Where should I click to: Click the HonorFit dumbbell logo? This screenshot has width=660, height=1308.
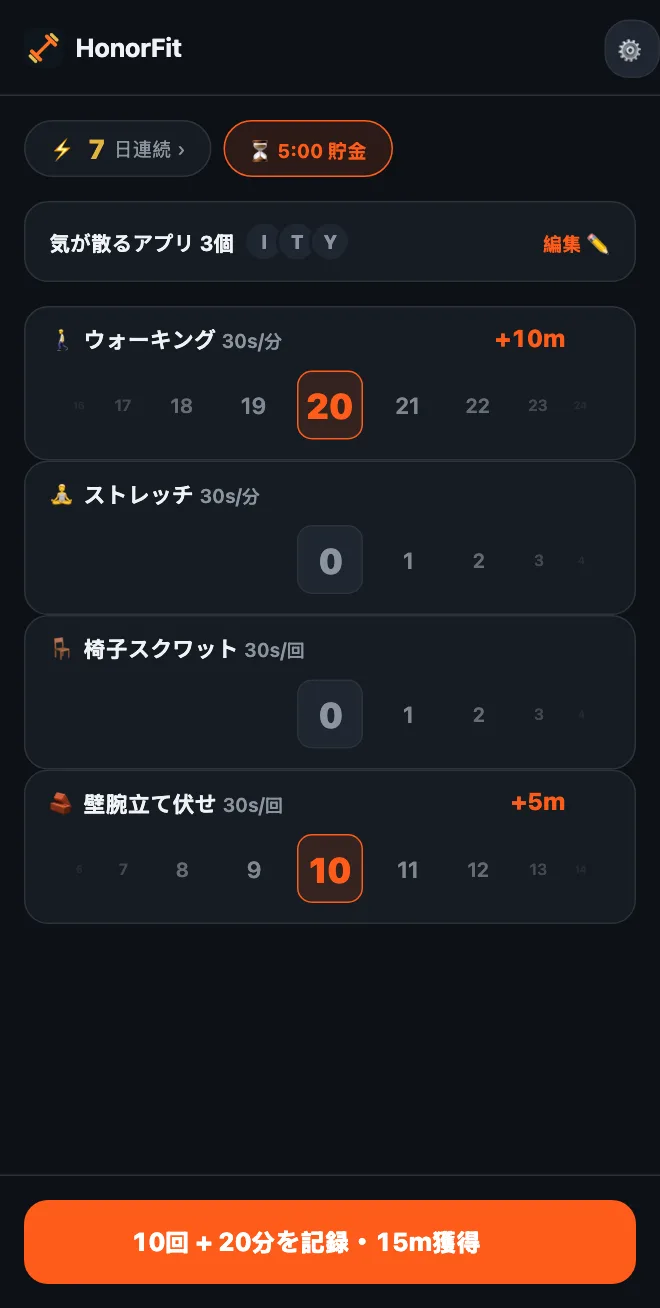pos(43,48)
